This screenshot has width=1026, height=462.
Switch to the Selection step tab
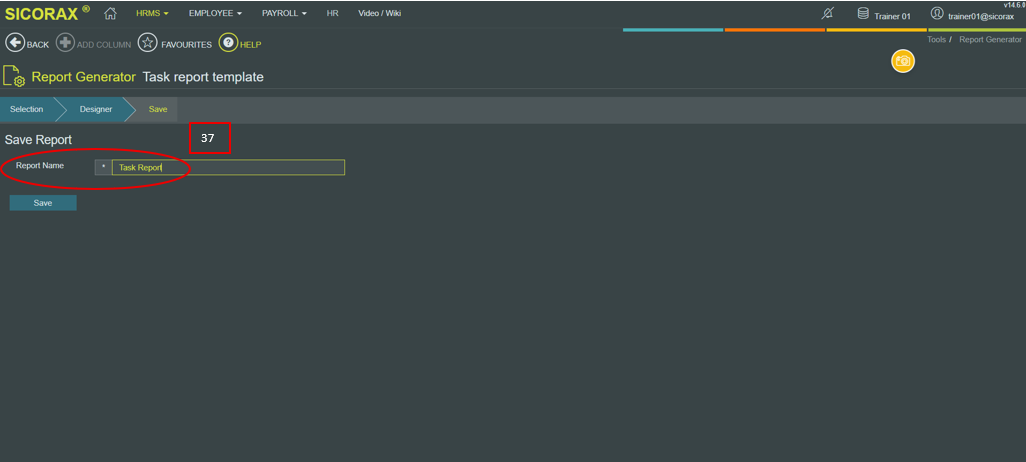27,109
